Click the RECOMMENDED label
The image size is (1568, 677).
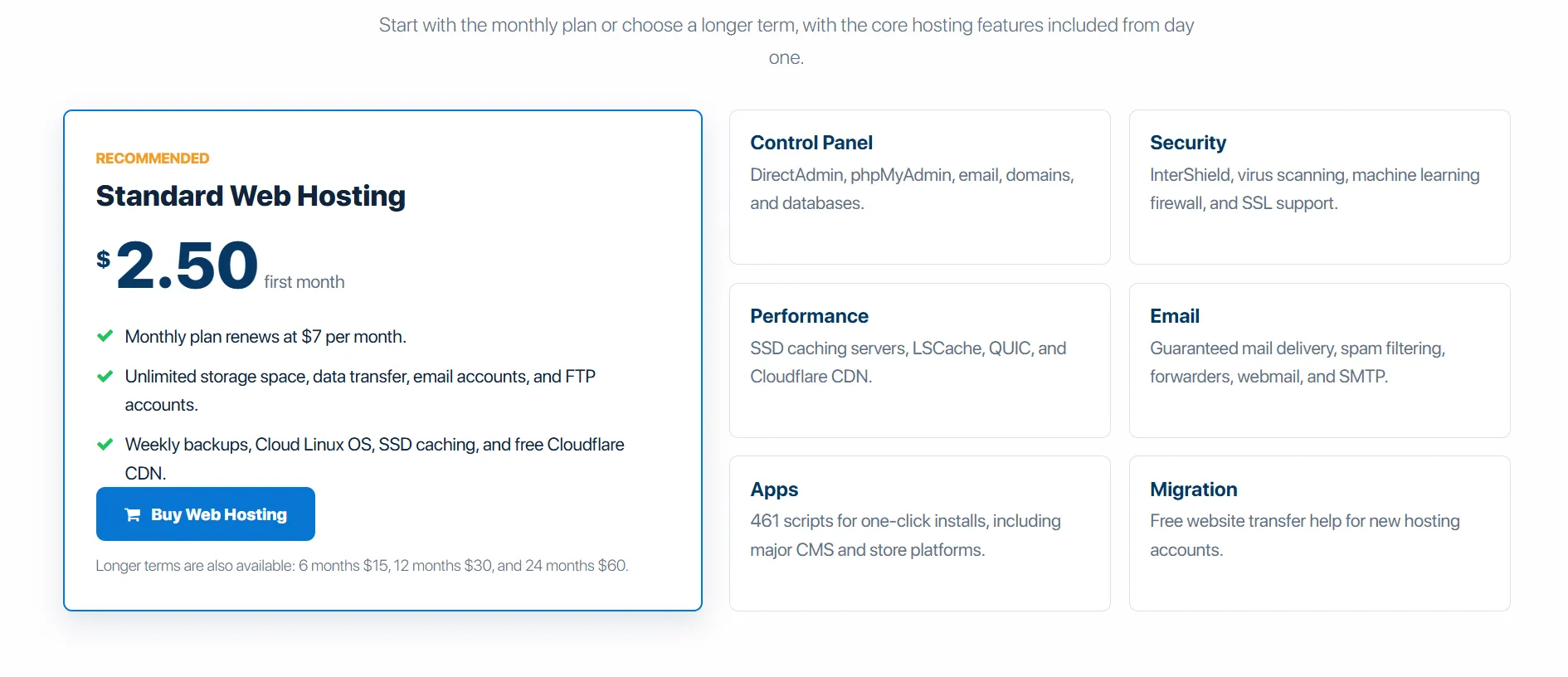(153, 158)
